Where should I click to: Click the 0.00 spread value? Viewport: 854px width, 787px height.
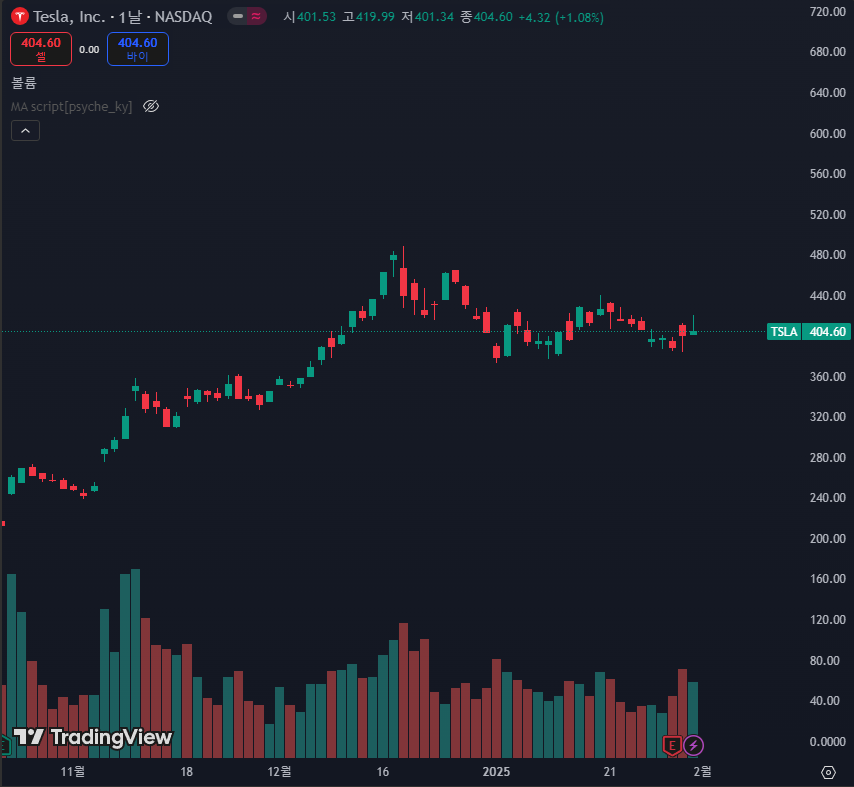coord(89,50)
